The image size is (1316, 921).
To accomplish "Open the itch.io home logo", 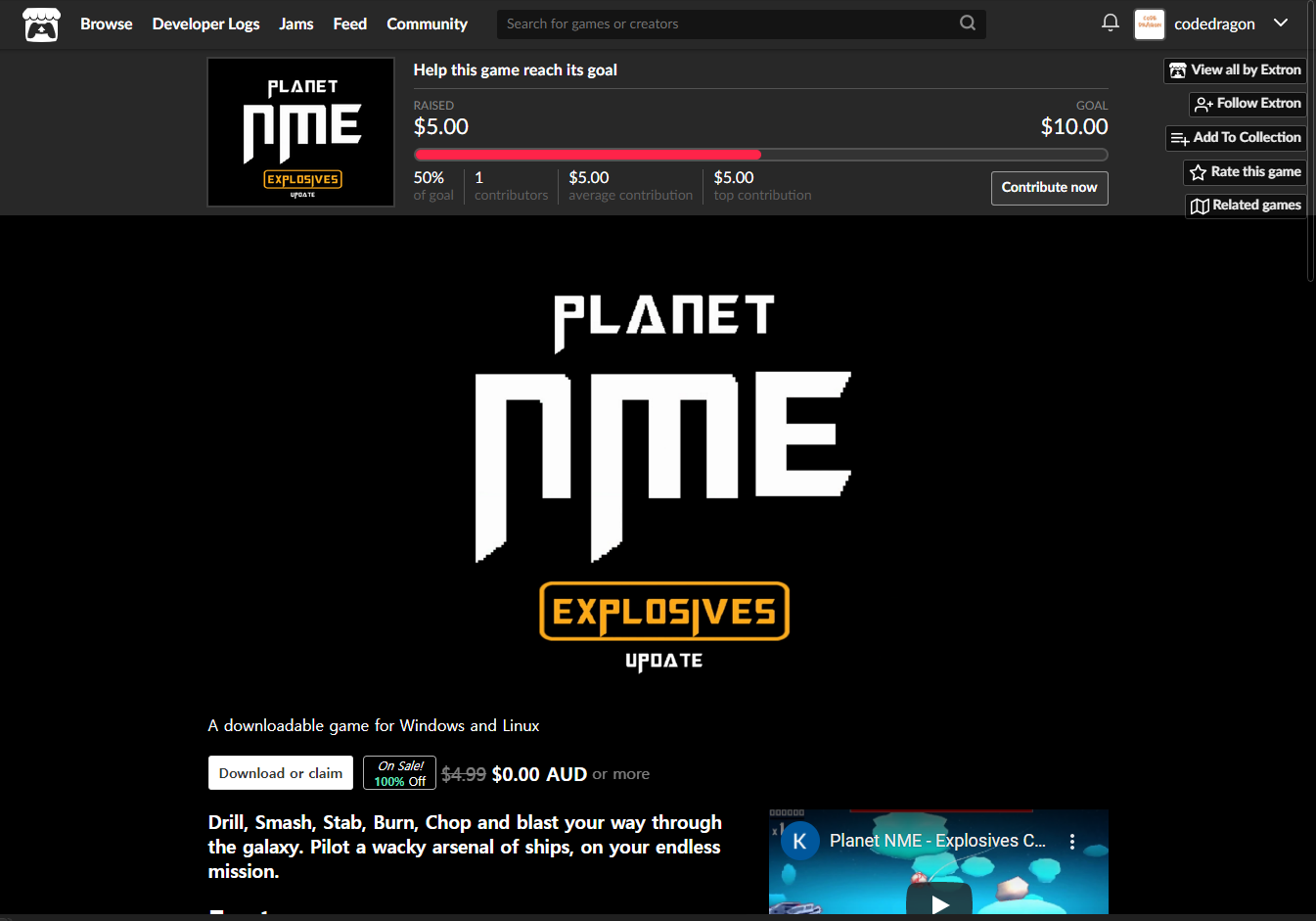I will point(41,24).
